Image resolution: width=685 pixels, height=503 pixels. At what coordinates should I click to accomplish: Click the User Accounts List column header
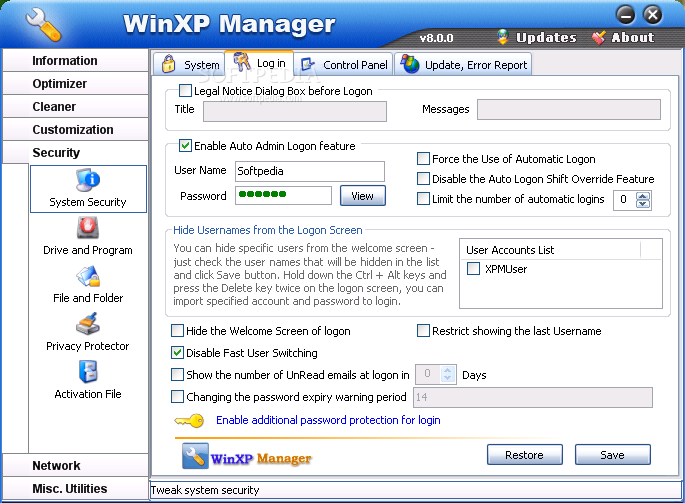551,250
